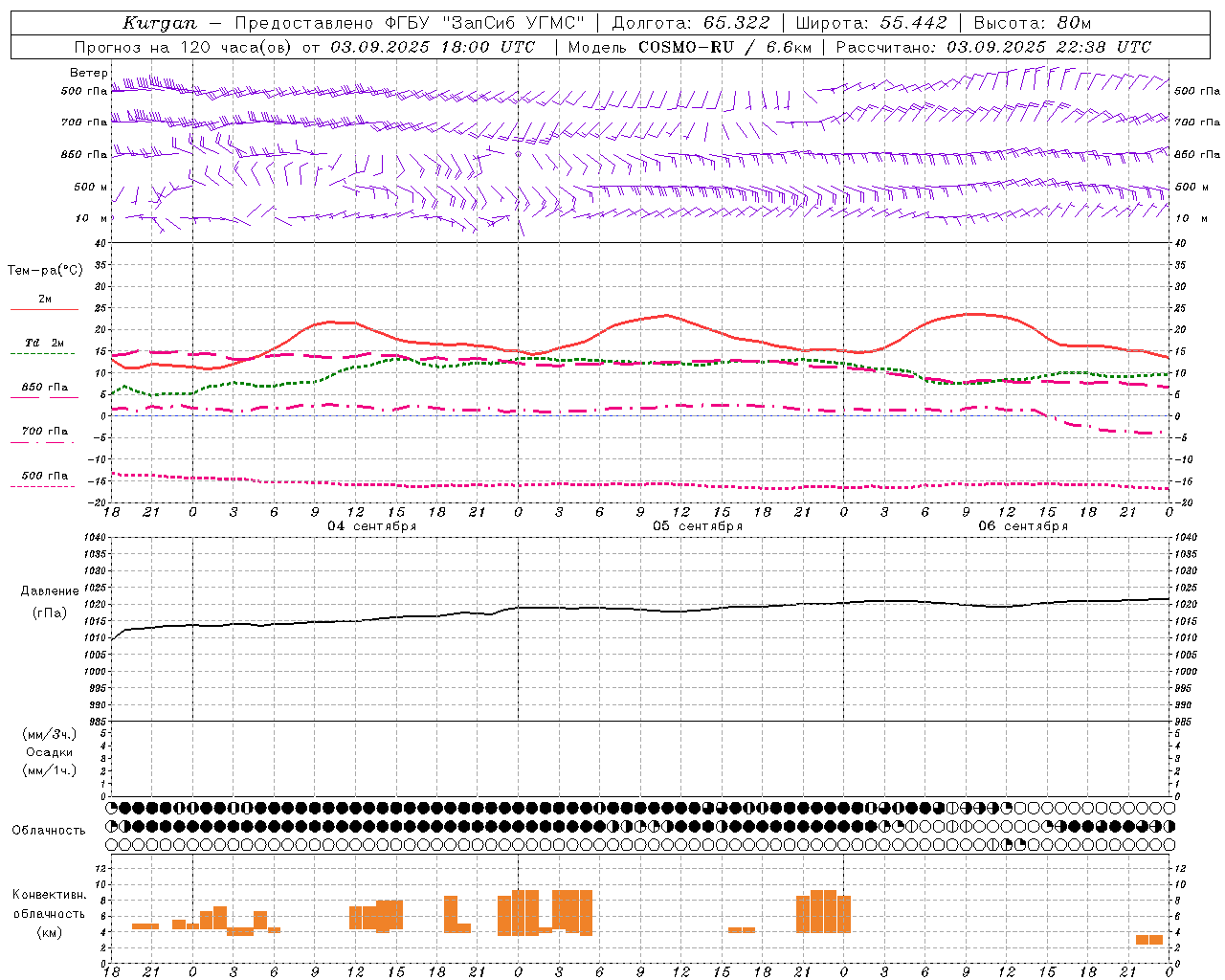
Task: Click the "(мм/3ч.)" precipitation unit label
Action: tap(50, 734)
